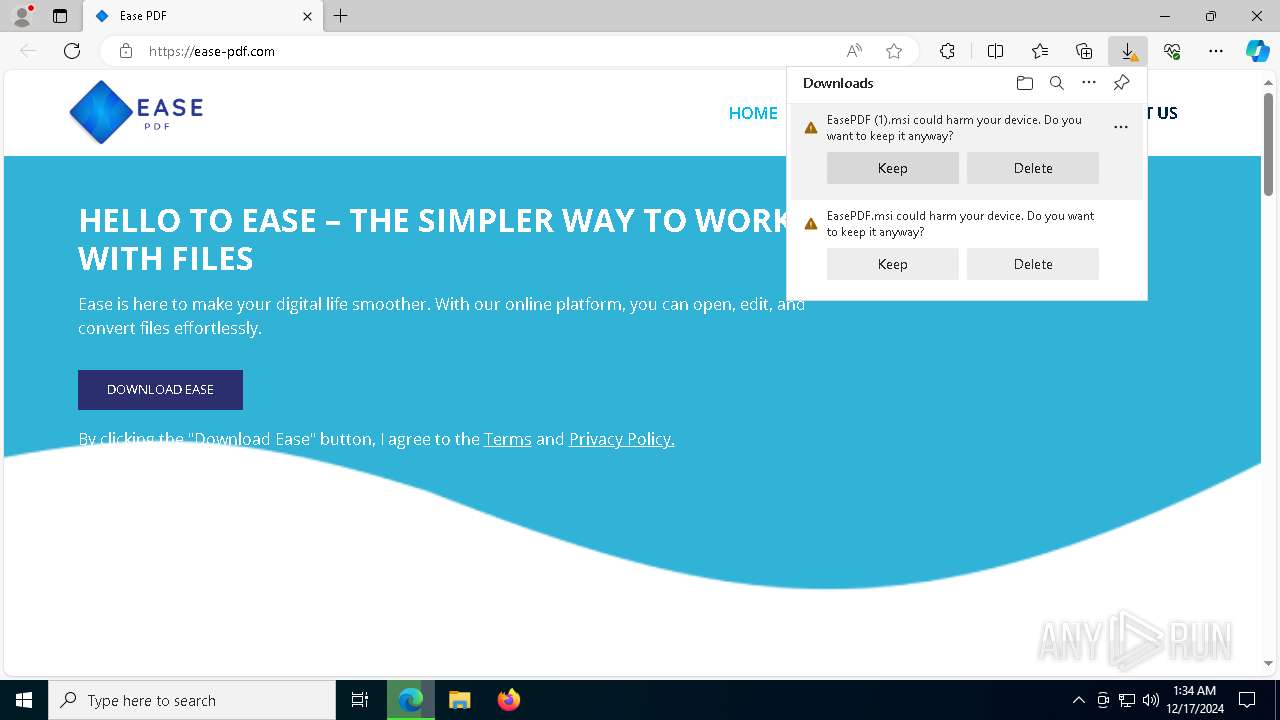Screen dimensions: 1280x720
Task: Keep the EasePDF.msi download
Action: 893,264
